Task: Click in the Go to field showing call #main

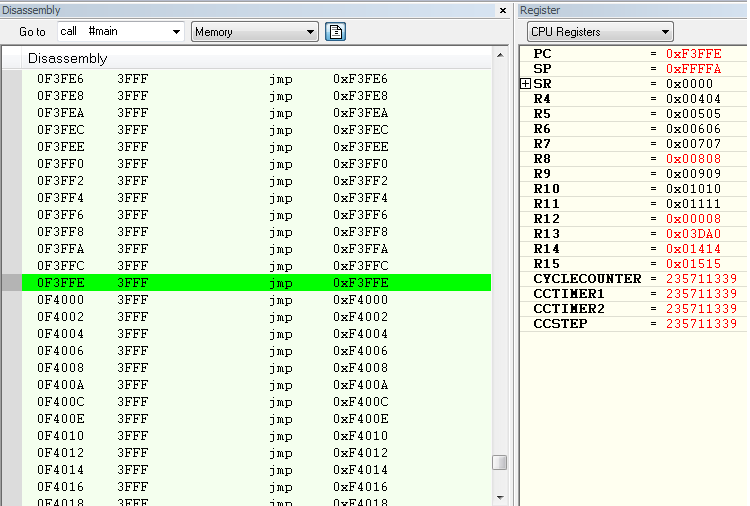Action: click(x=114, y=32)
